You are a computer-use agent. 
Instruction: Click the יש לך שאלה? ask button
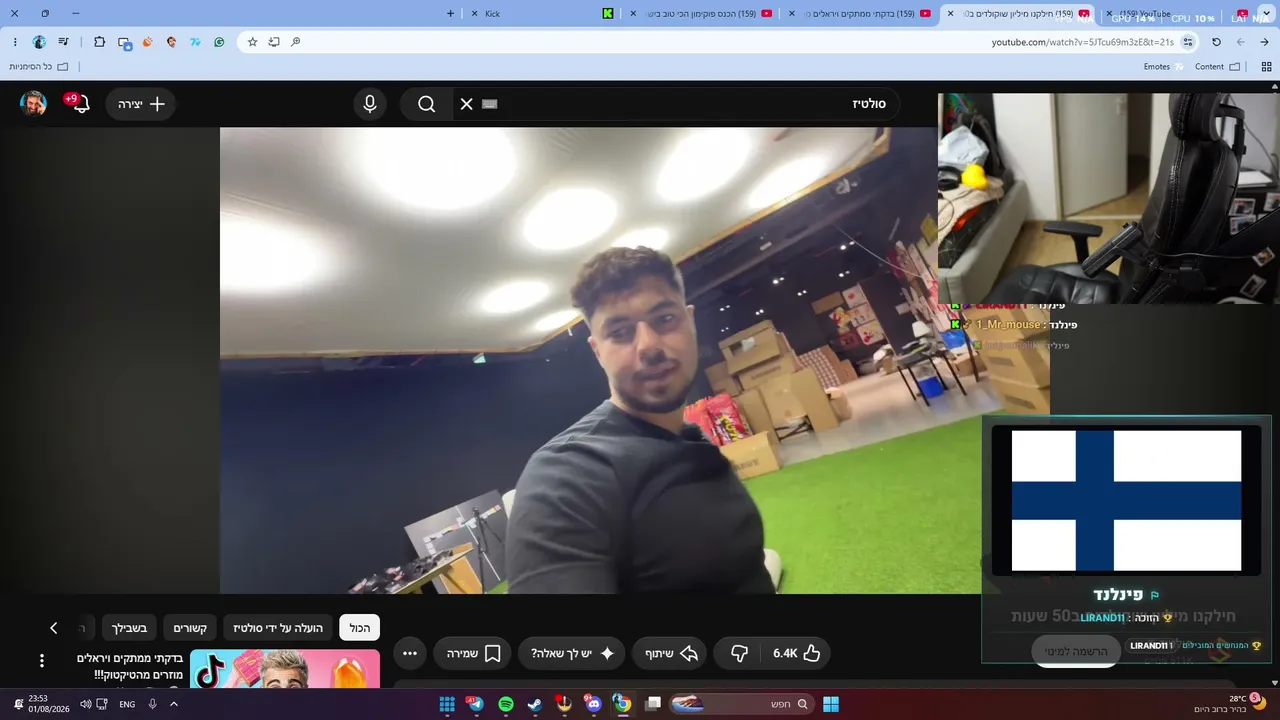573,653
